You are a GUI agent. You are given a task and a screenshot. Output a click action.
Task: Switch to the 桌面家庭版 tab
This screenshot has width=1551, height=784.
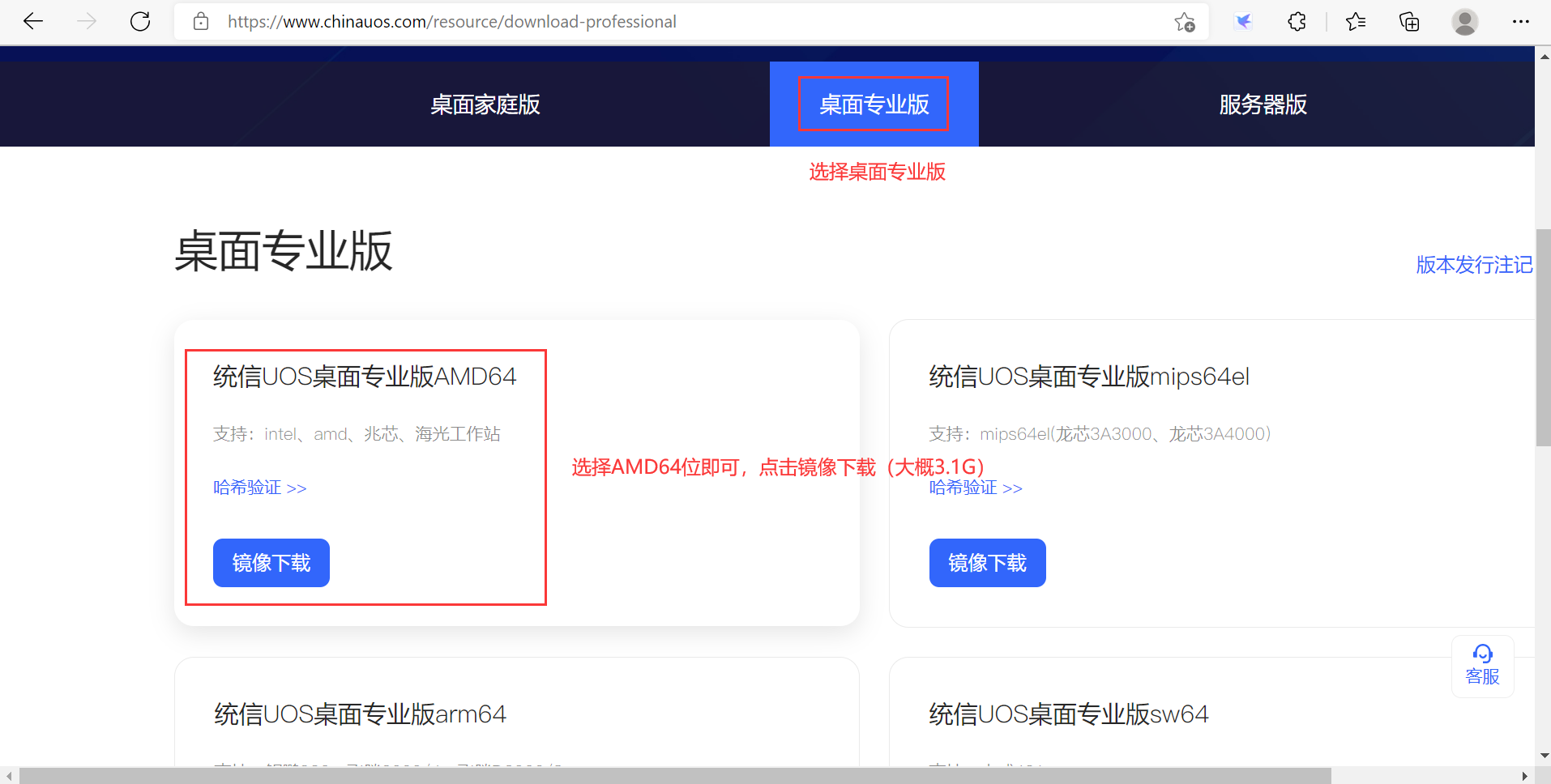(485, 104)
